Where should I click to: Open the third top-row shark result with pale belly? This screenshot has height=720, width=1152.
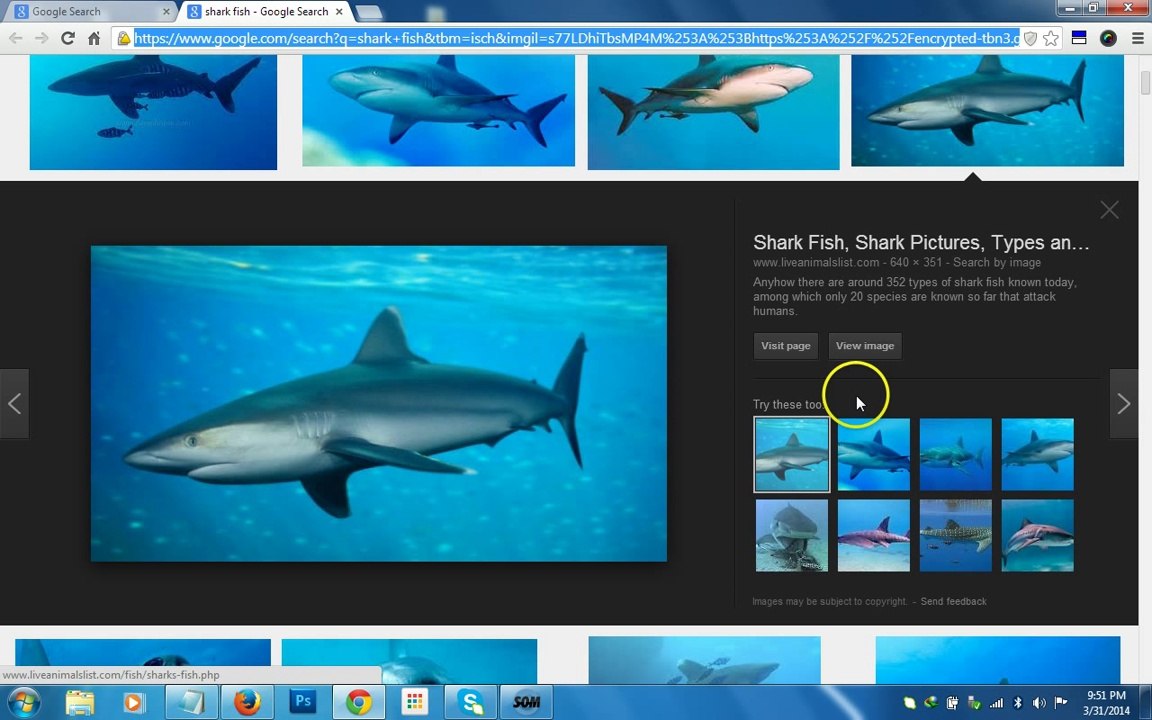point(713,112)
